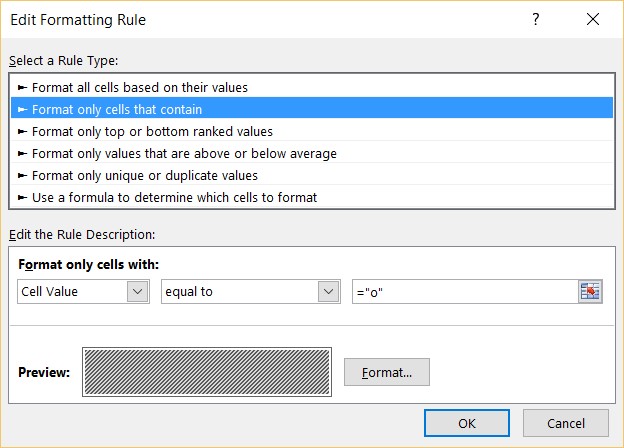Choose 'Use a formula to determine' rule type
The width and height of the screenshot is (624, 448).
pos(174,197)
